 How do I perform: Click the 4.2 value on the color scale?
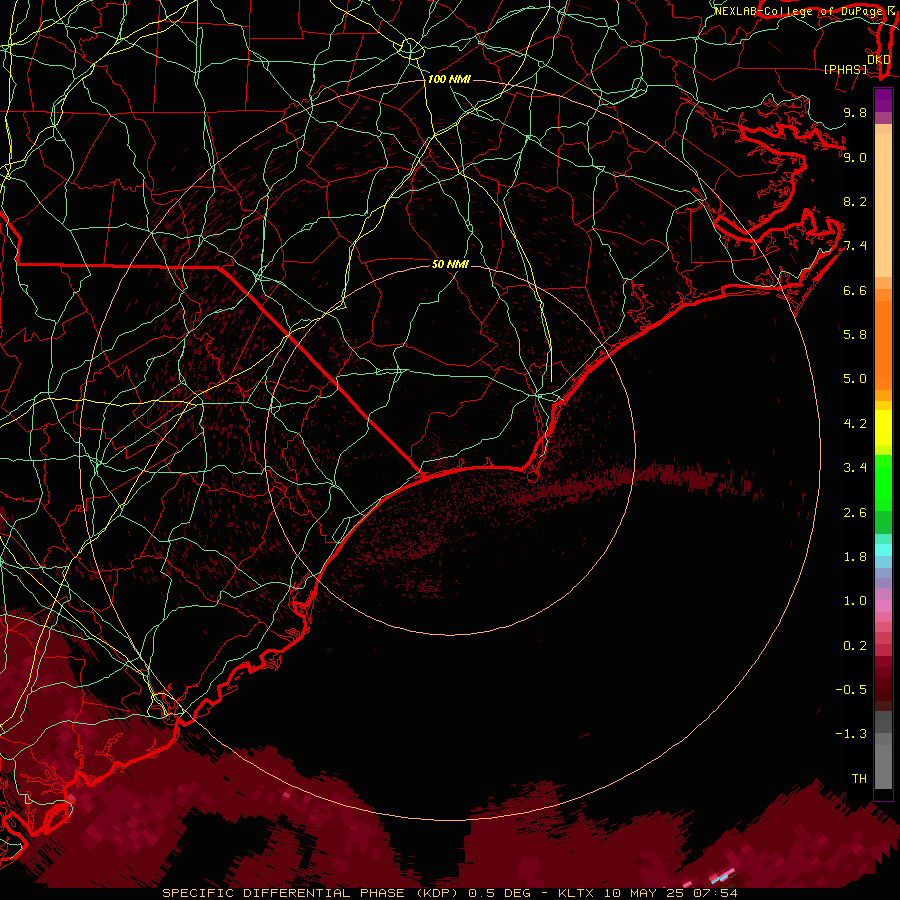click(x=855, y=424)
